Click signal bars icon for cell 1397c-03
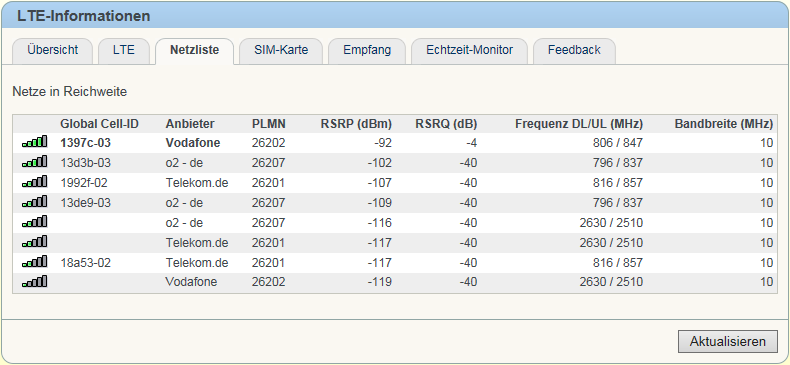Image resolution: width=790 pixels, height=365 pixels. [34, 142]
